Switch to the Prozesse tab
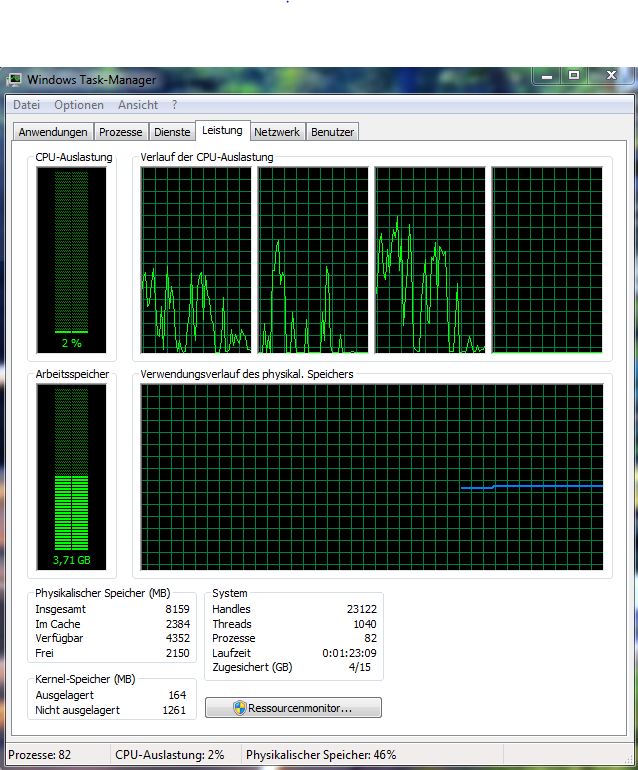638x770 pixels. 120,132
